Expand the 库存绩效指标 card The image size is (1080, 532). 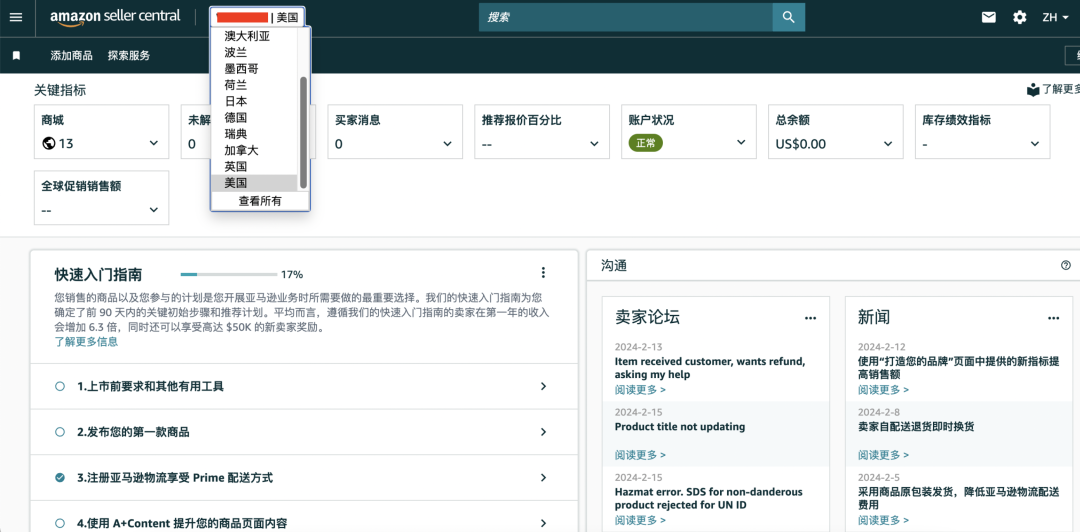tap(1035, 143)
